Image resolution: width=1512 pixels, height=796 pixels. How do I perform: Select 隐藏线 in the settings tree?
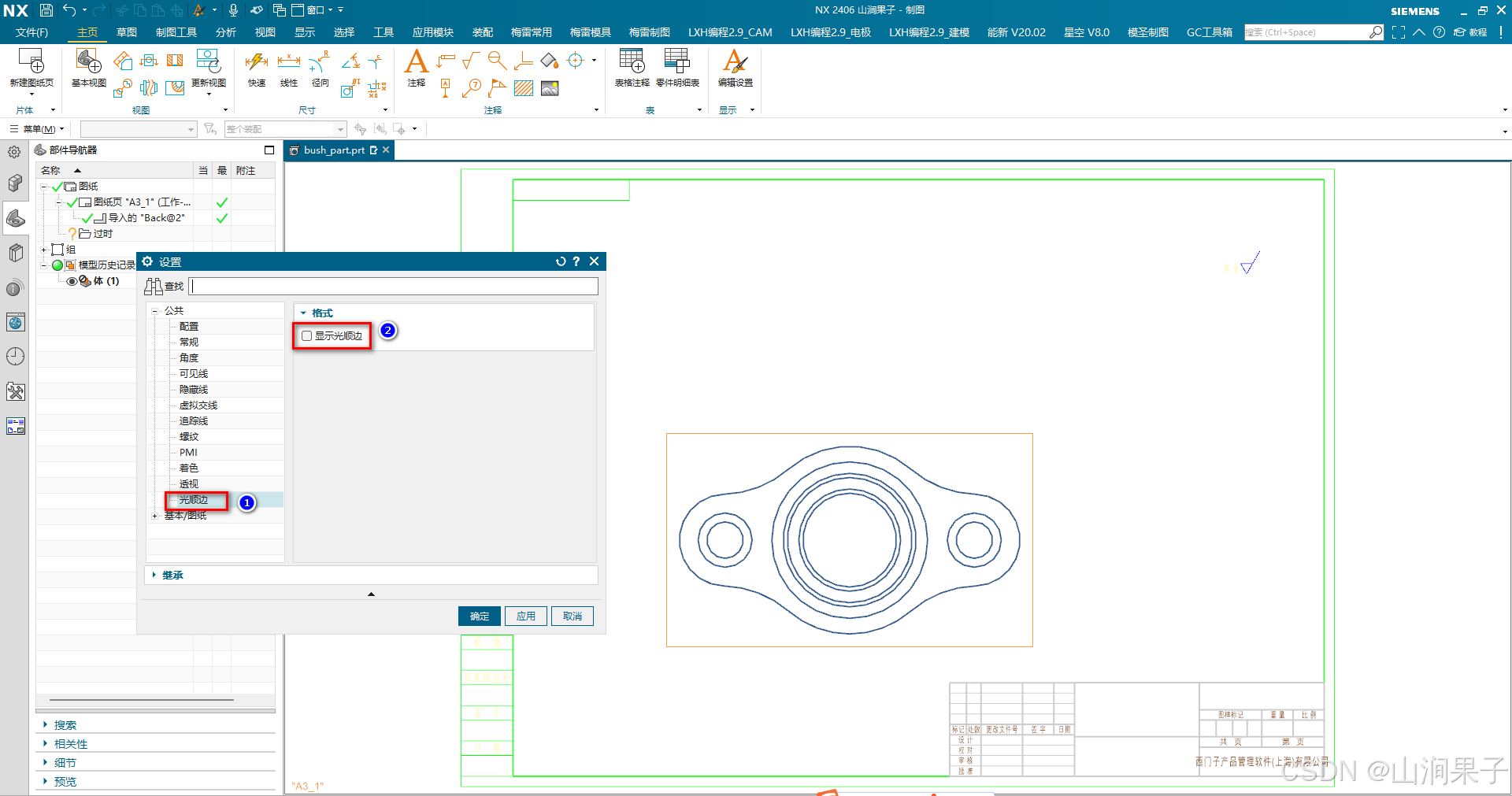pos(194,390)
